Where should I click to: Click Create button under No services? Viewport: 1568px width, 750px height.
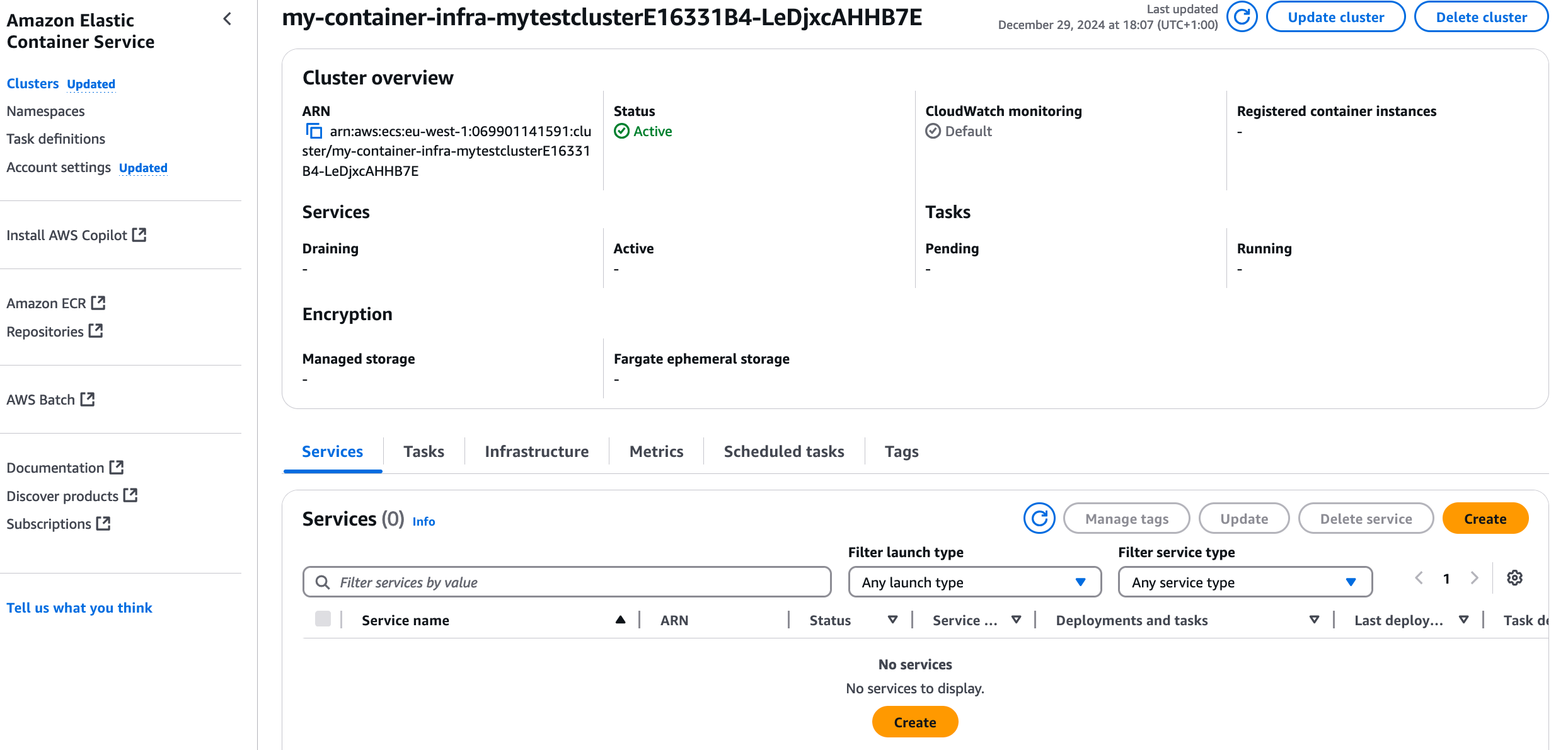[x=914, y=722]
